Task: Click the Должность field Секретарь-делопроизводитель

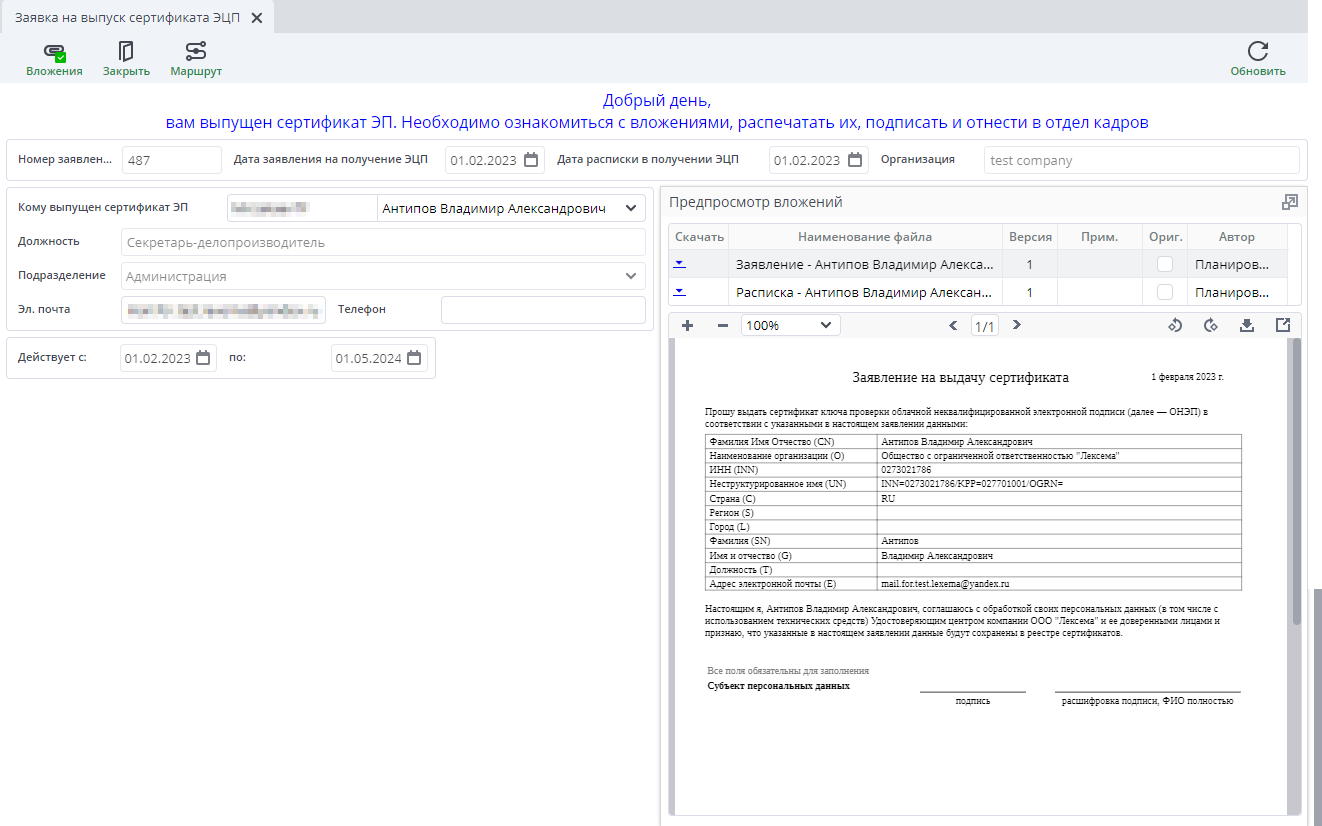Action: [x=383, y=242]
